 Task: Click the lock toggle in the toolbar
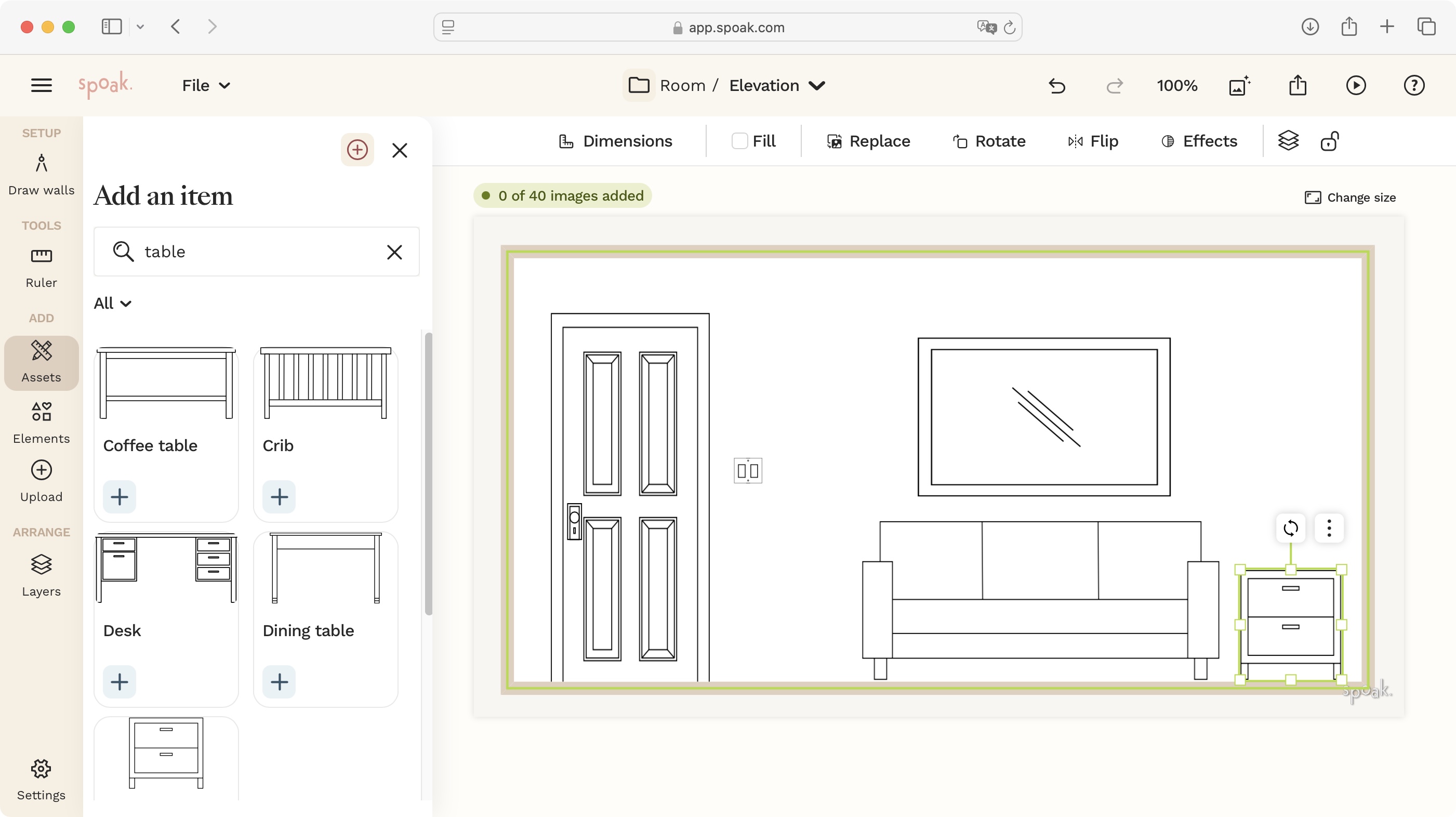(1330, 141)
